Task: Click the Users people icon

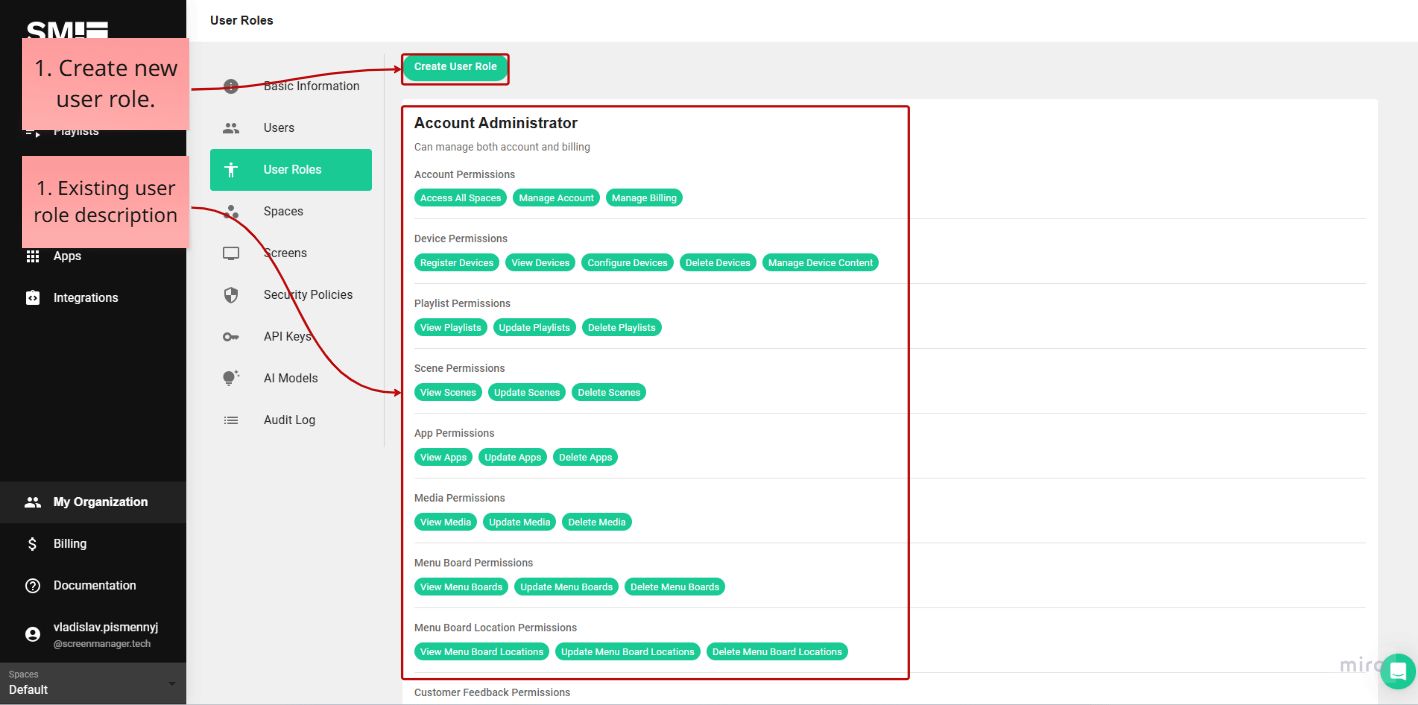Action: coord(231,127)
